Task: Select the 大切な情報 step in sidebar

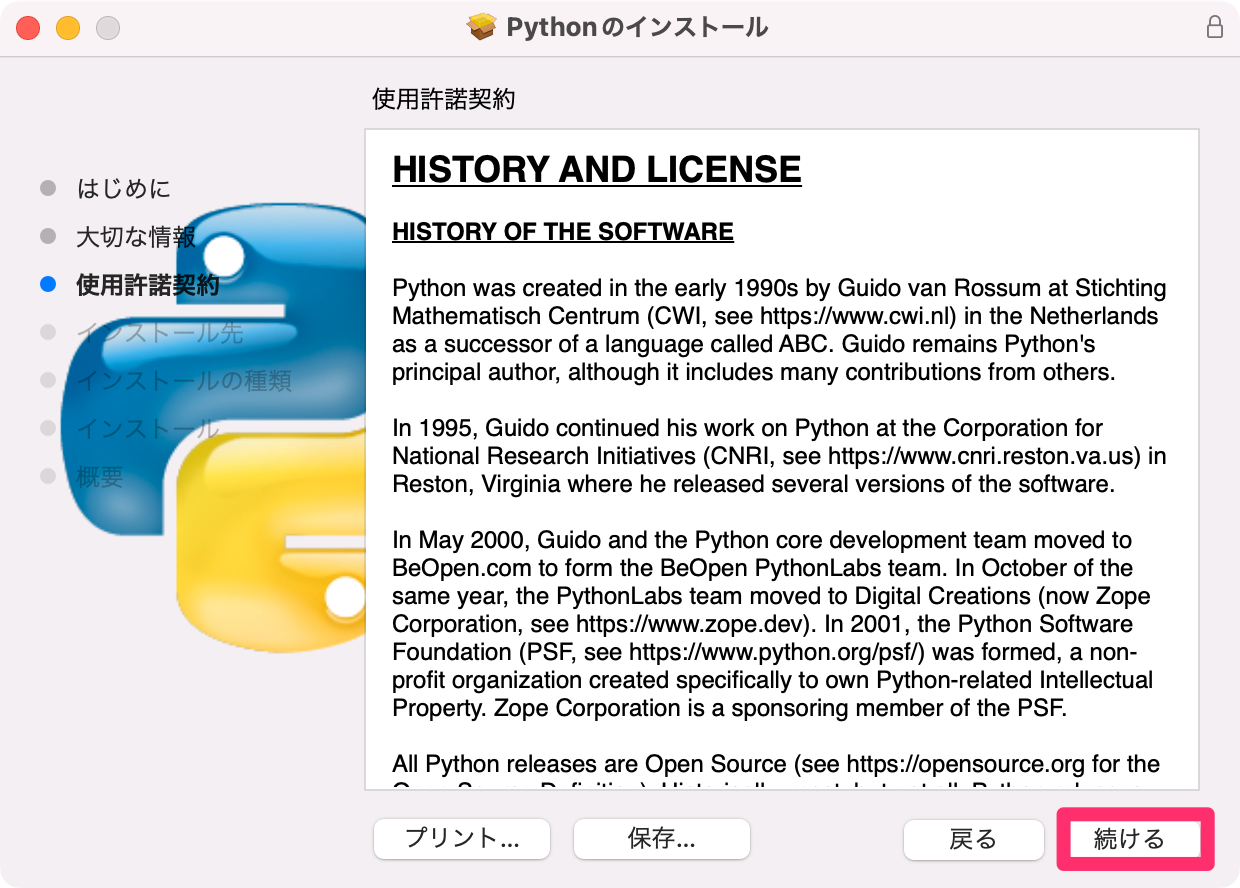Action: (136, 237)
